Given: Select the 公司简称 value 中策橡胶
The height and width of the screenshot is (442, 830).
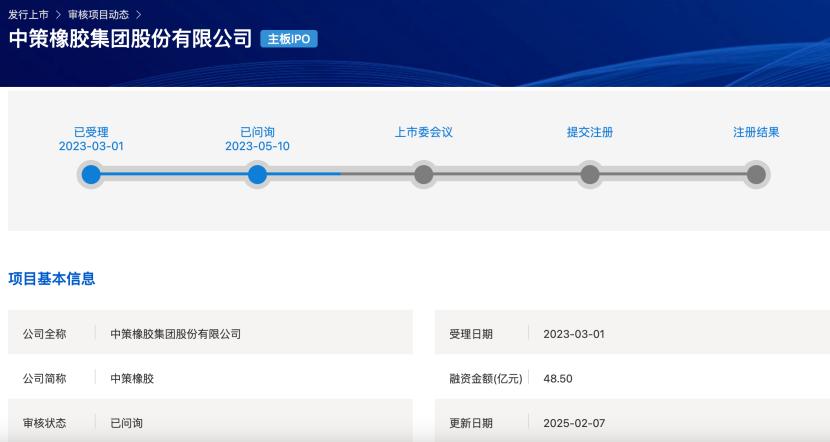Looking at the screenshot, I should (x=132, y=378).
